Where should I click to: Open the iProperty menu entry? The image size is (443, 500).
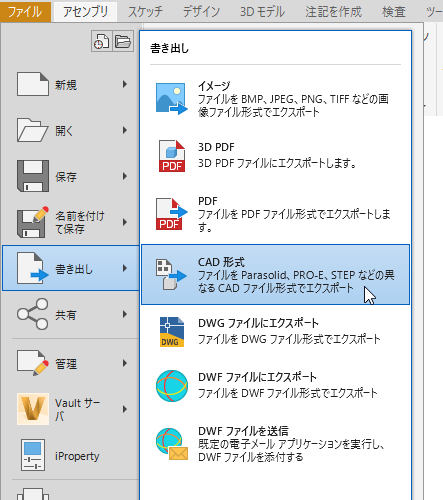70,455
